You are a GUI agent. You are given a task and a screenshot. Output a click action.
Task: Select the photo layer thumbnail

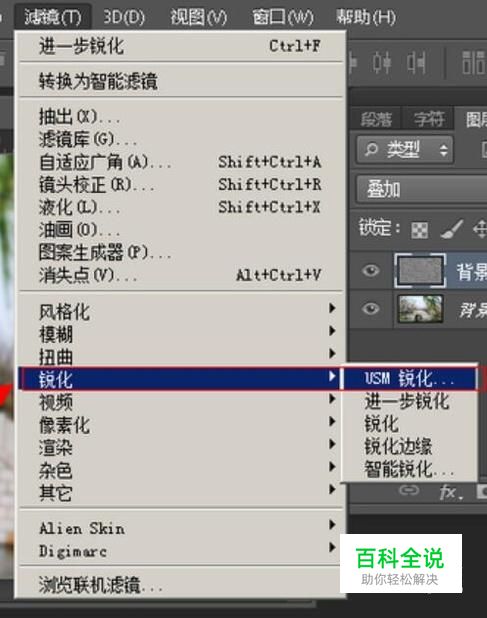420,309
